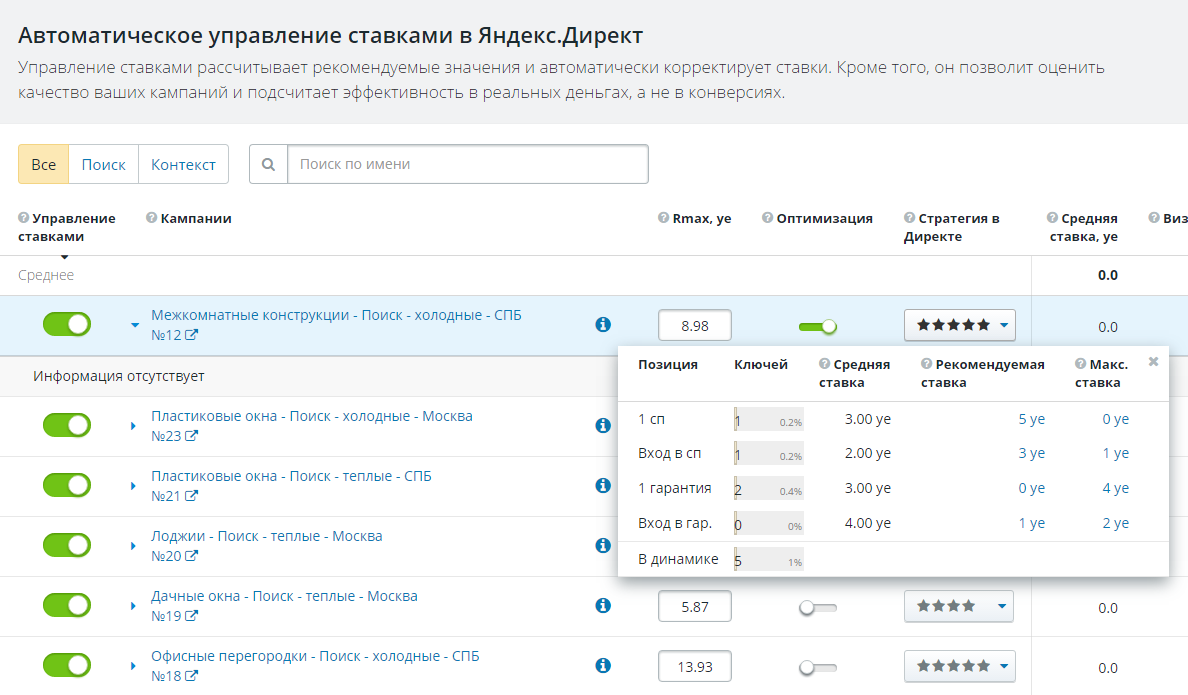Screen dimensions: 1188x695
Task: Click the Поиск по имени search field
Action: [x=468, y=164]
